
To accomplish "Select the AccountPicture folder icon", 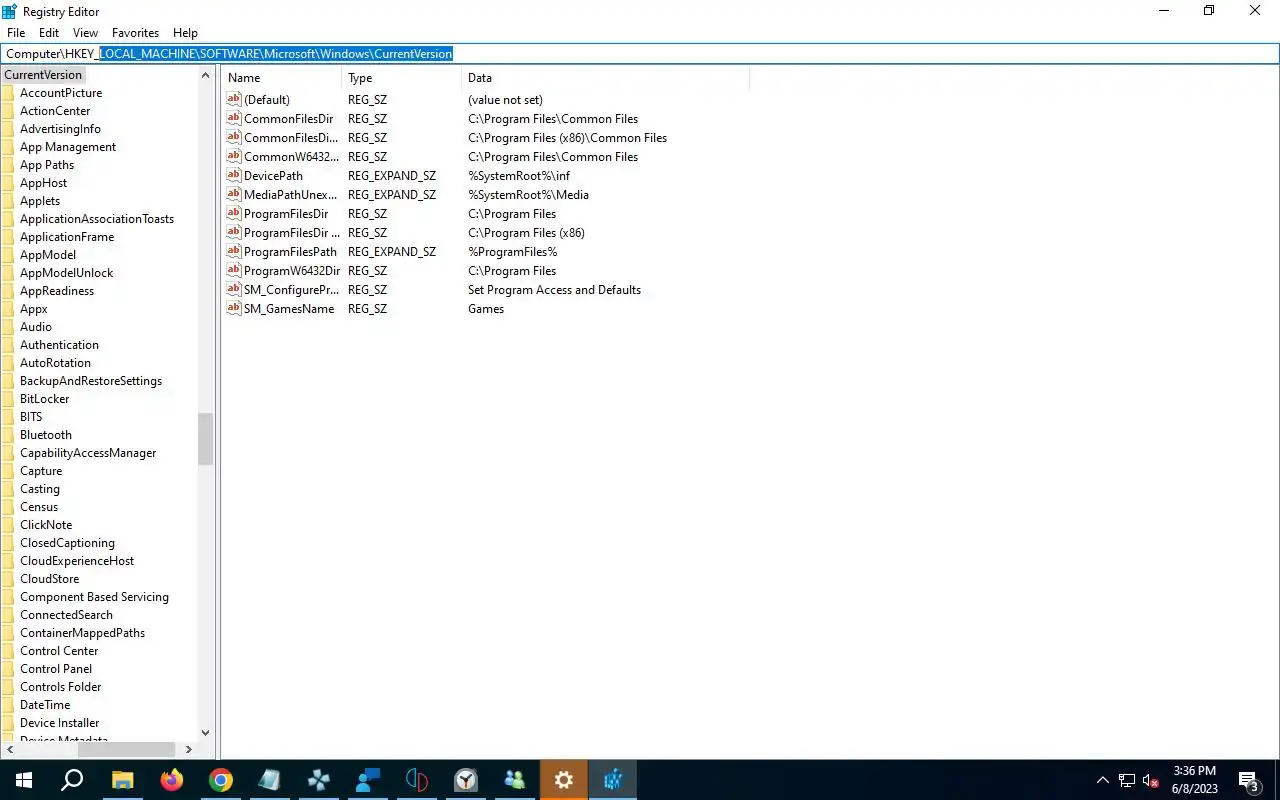I will point(8,93).
